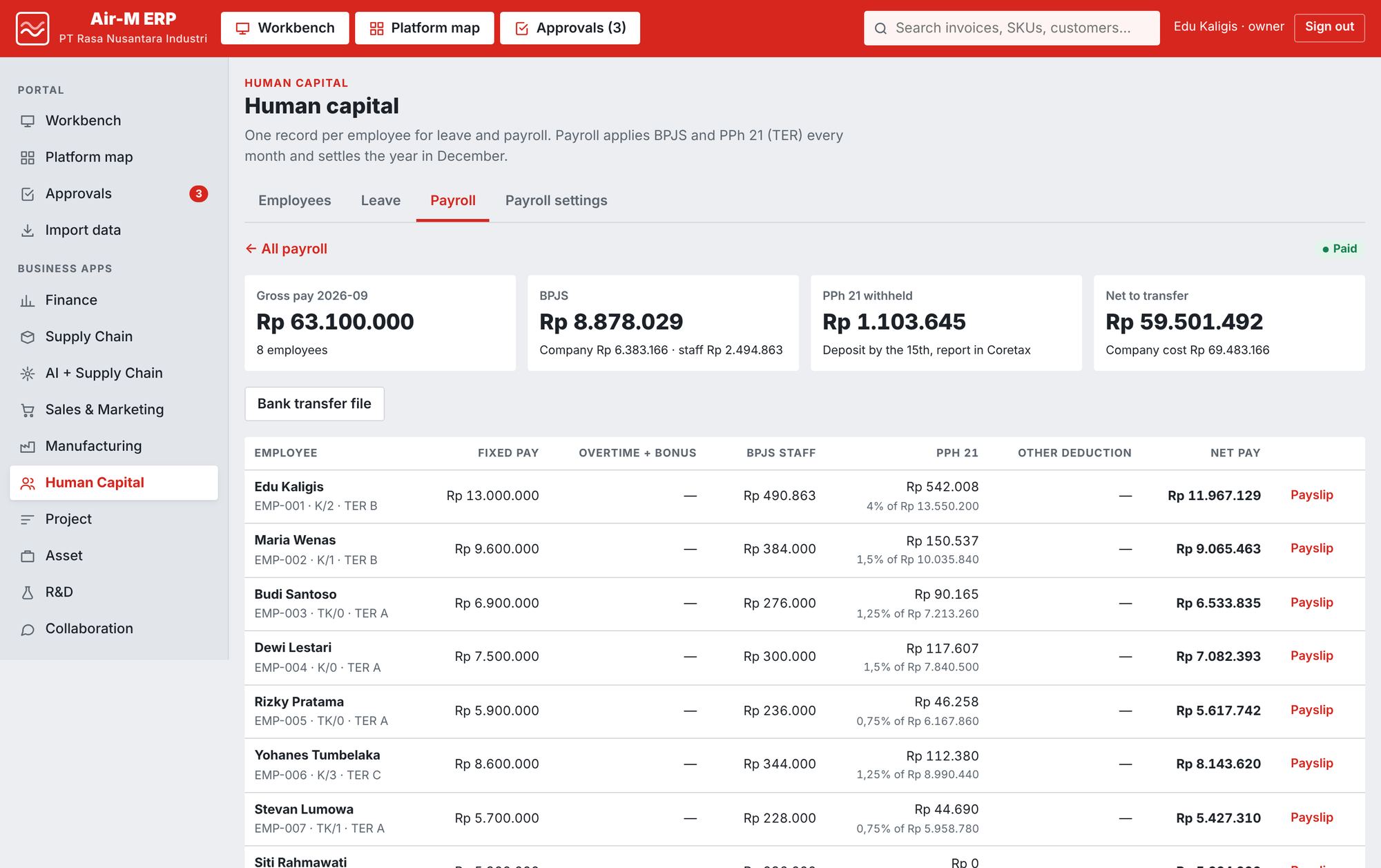The image size is (1381, 868).
Task: Select the Payroll tab
Action: pyautogui.click(x=453, y=200)
